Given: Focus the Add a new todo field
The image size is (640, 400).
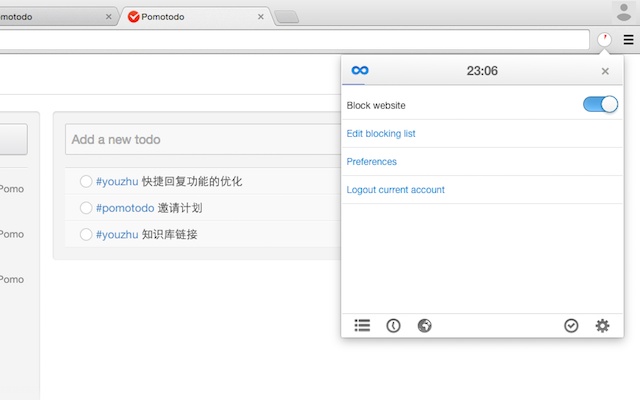Looking at the screenshot, I should (x=200, y=139).
